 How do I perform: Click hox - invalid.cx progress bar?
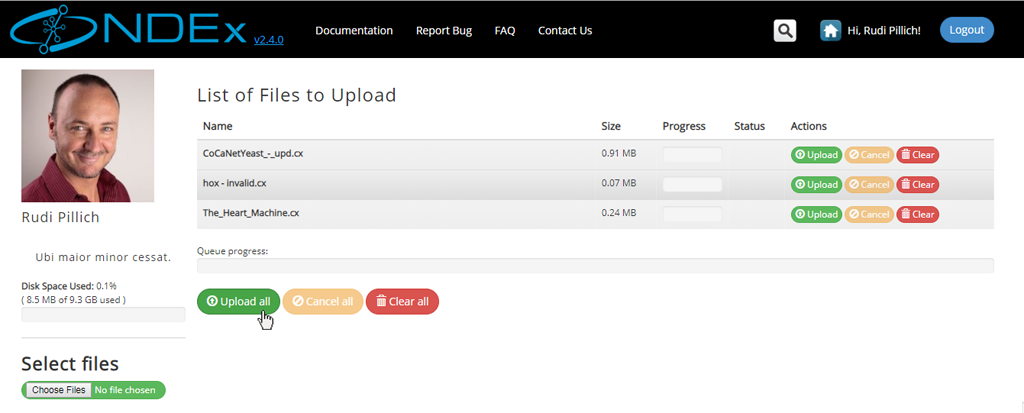[692, 184]
